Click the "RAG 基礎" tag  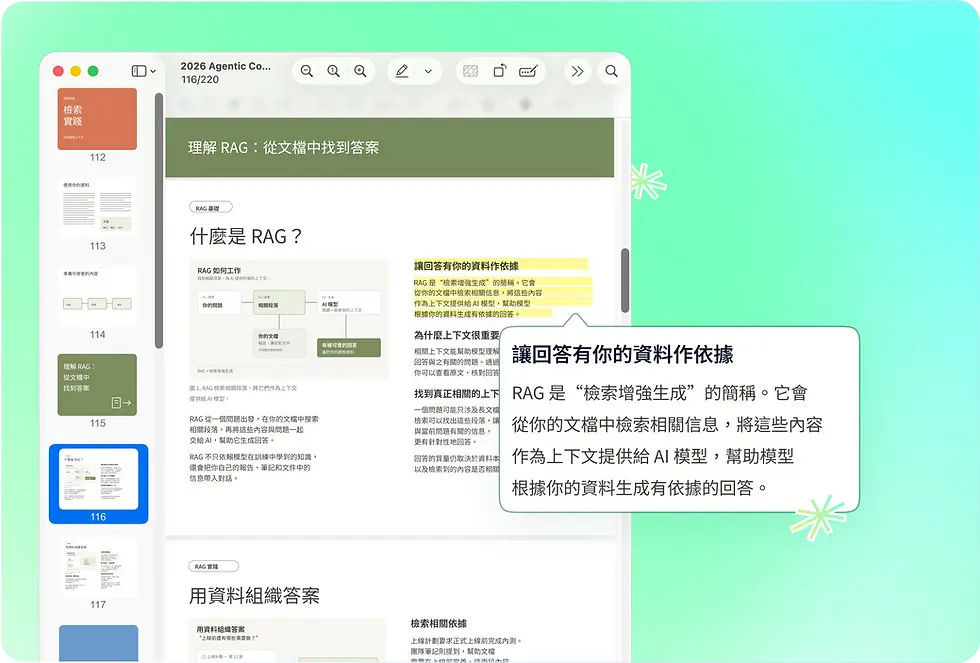[x=211, y=207]
